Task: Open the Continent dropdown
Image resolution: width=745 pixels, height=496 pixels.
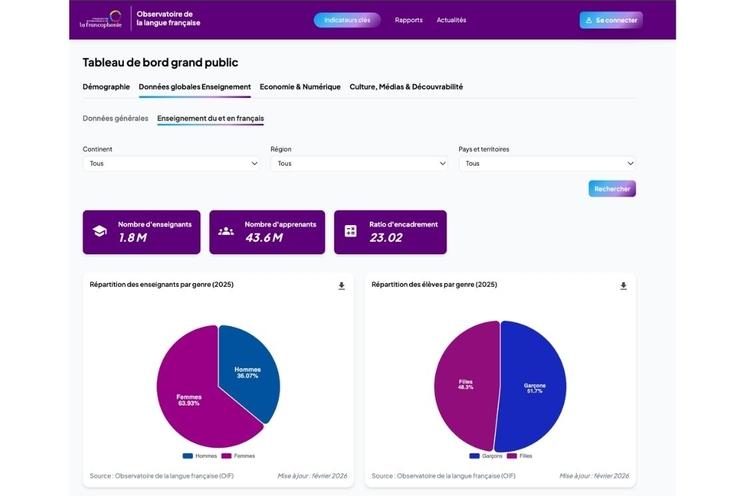Action: tap(171, 163)
